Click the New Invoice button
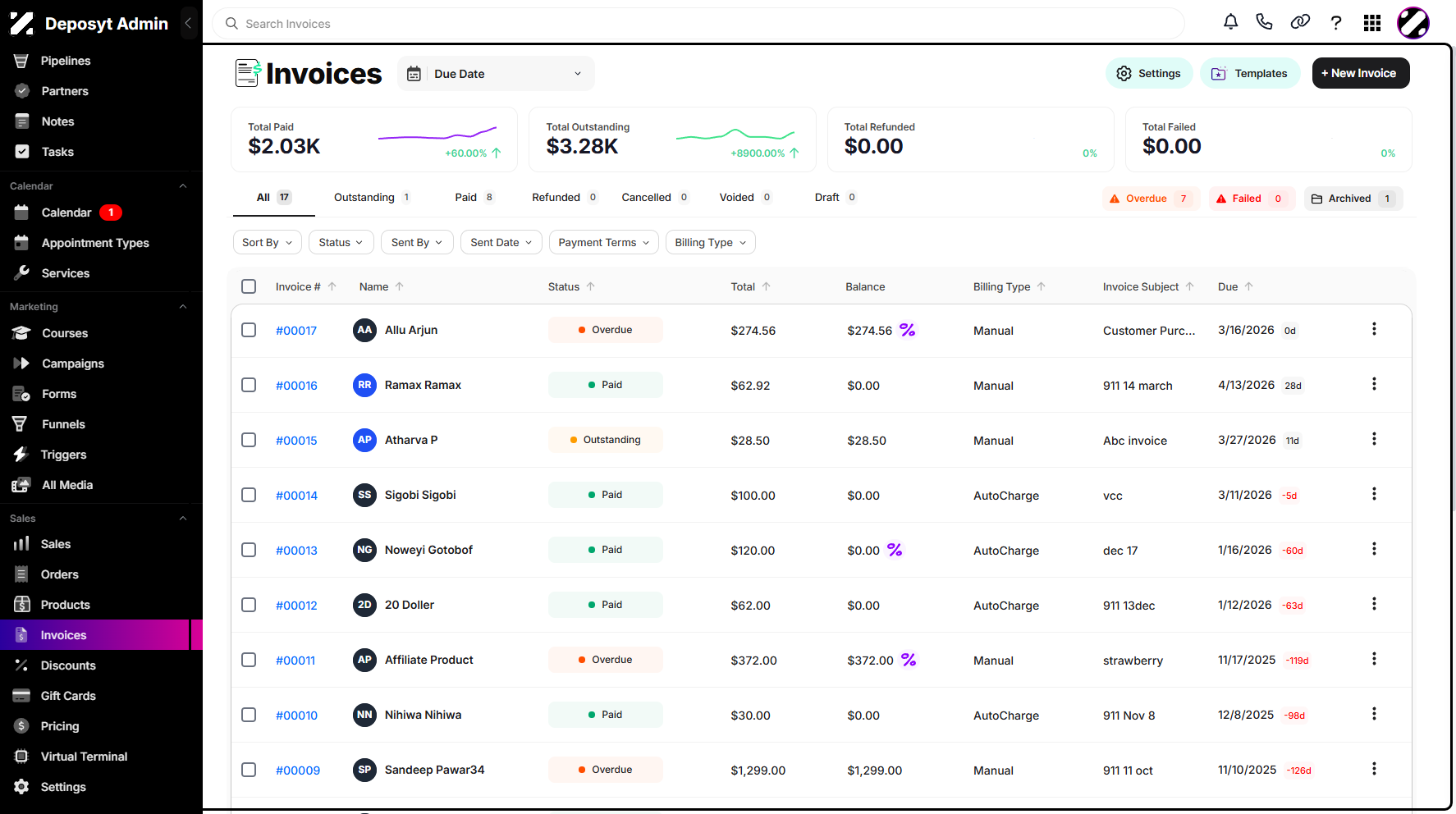The width and height of the screenshot is (1456, 814). (x=1361, y=73)
